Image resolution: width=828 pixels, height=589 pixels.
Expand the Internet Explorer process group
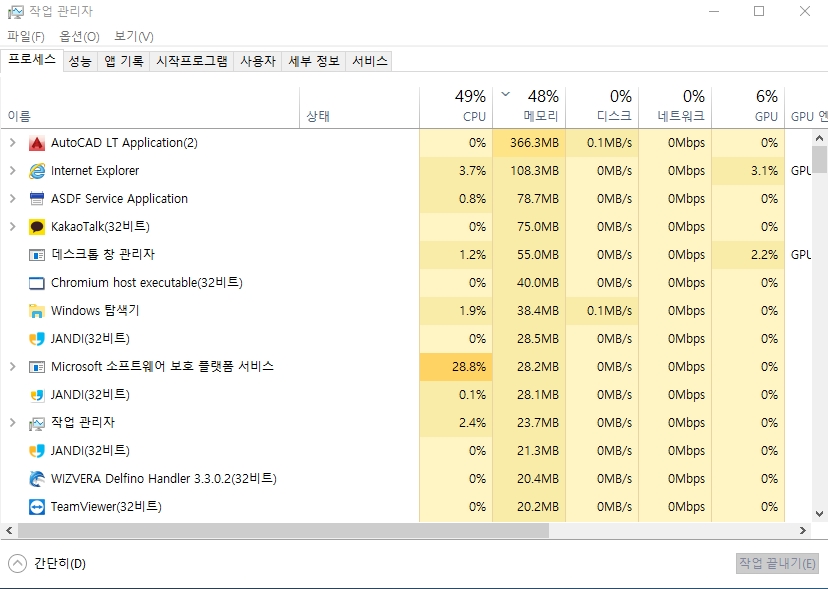click(12, 171)
